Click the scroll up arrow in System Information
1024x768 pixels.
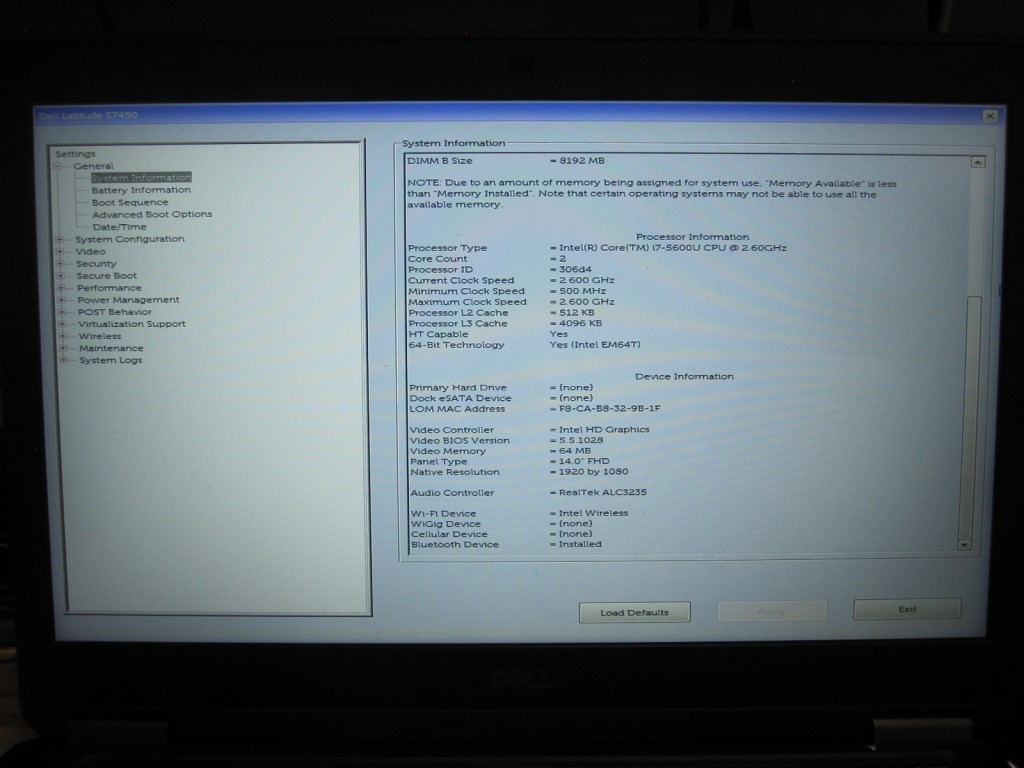978,162
